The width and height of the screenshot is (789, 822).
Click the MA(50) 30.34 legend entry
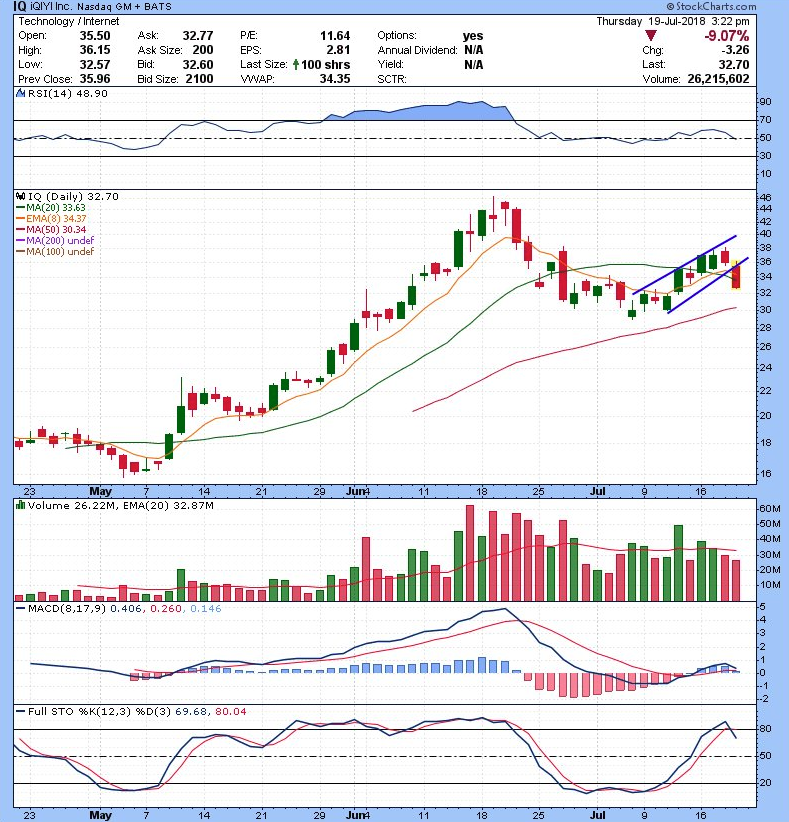51,230
